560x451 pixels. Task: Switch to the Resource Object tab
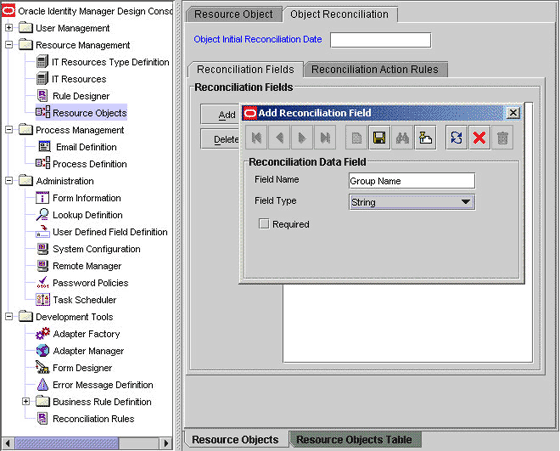[x=234, y=14]
